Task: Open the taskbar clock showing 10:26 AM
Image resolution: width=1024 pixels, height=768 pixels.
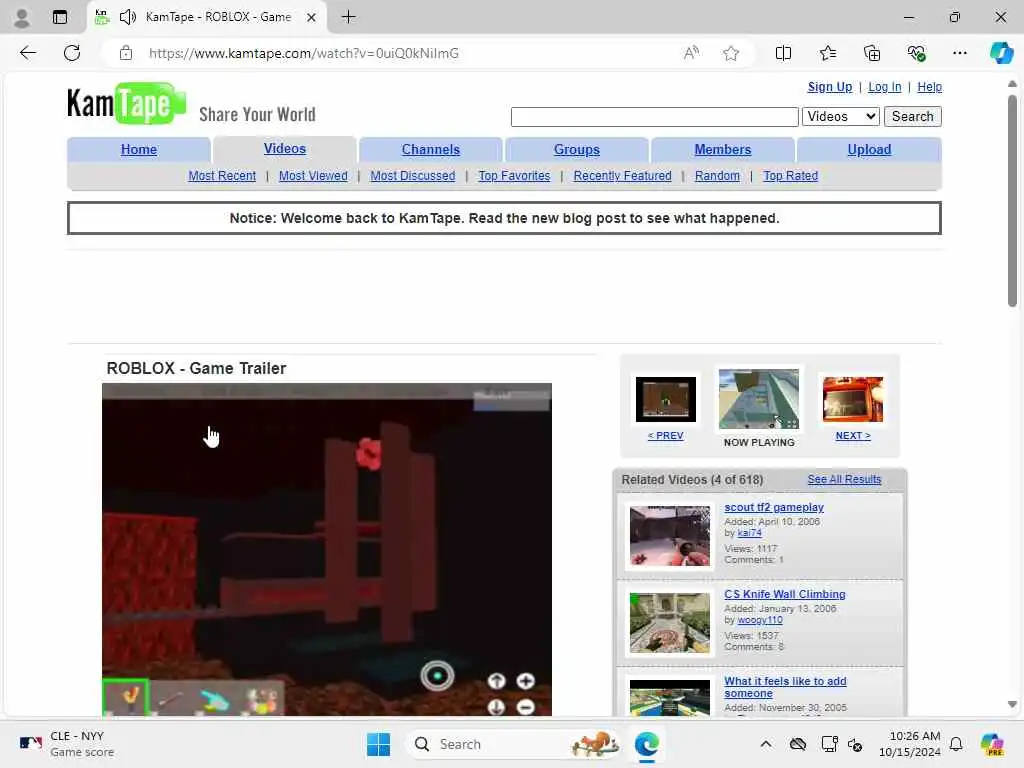Action: click(910, 744)
